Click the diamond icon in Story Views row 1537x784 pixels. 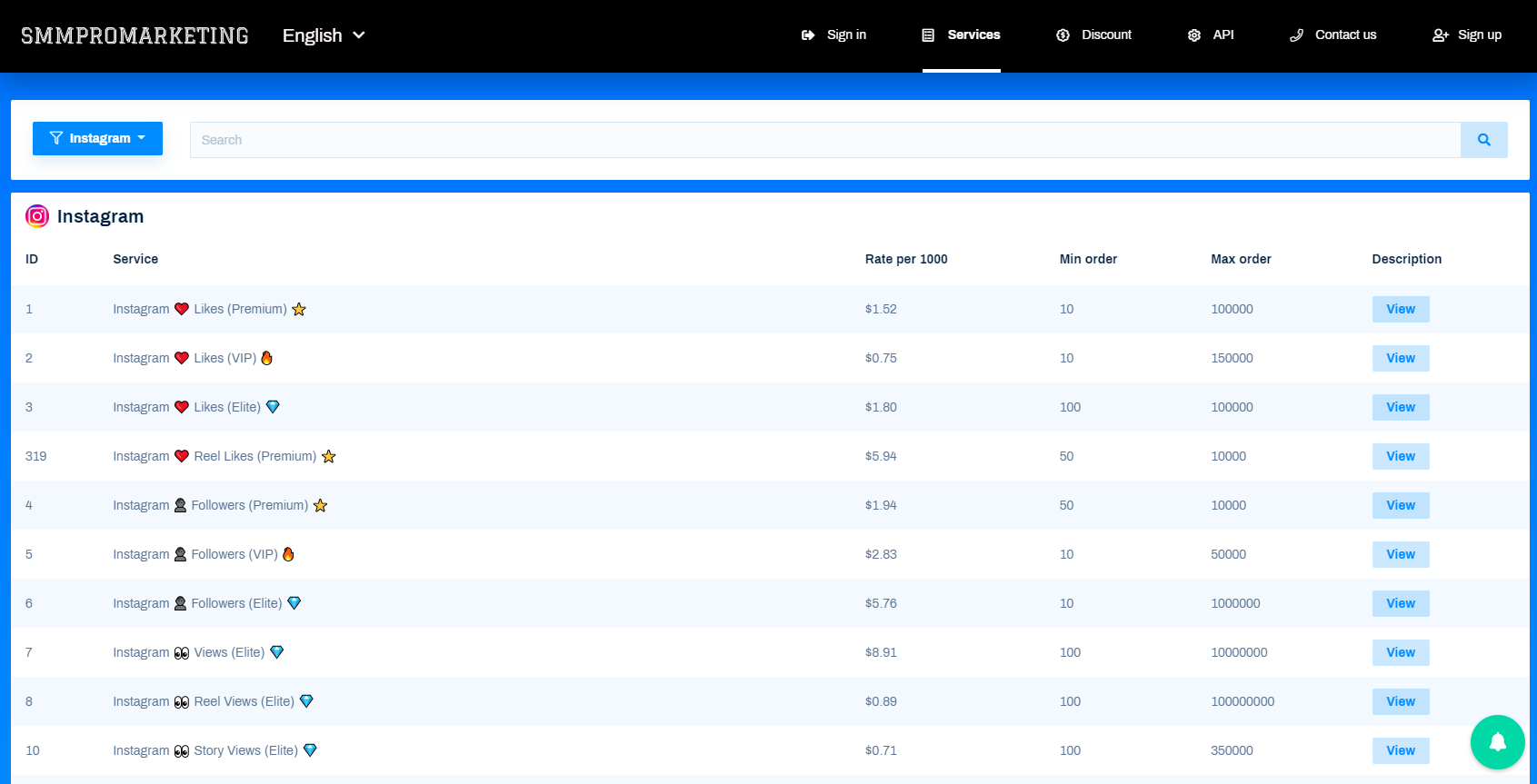pyautogui.click(x=310, y=750)
